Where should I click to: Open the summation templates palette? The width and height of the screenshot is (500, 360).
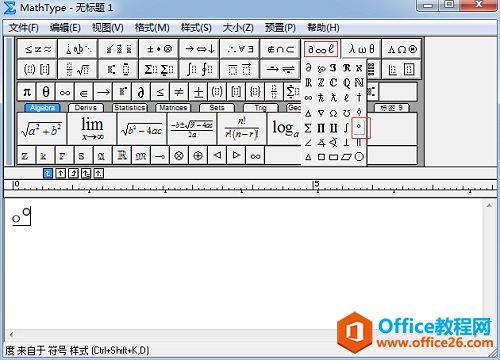click(159, 69)
